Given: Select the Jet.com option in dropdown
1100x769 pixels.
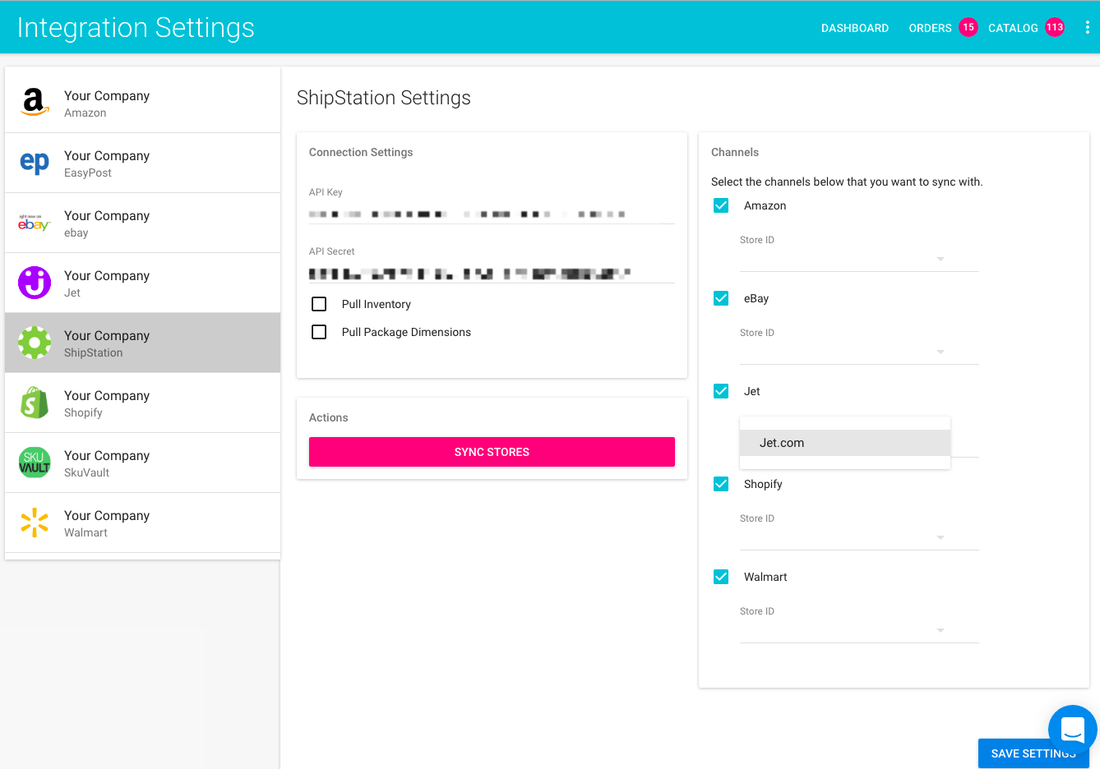Looking at the screenshot, I should [x=845, y=443].
